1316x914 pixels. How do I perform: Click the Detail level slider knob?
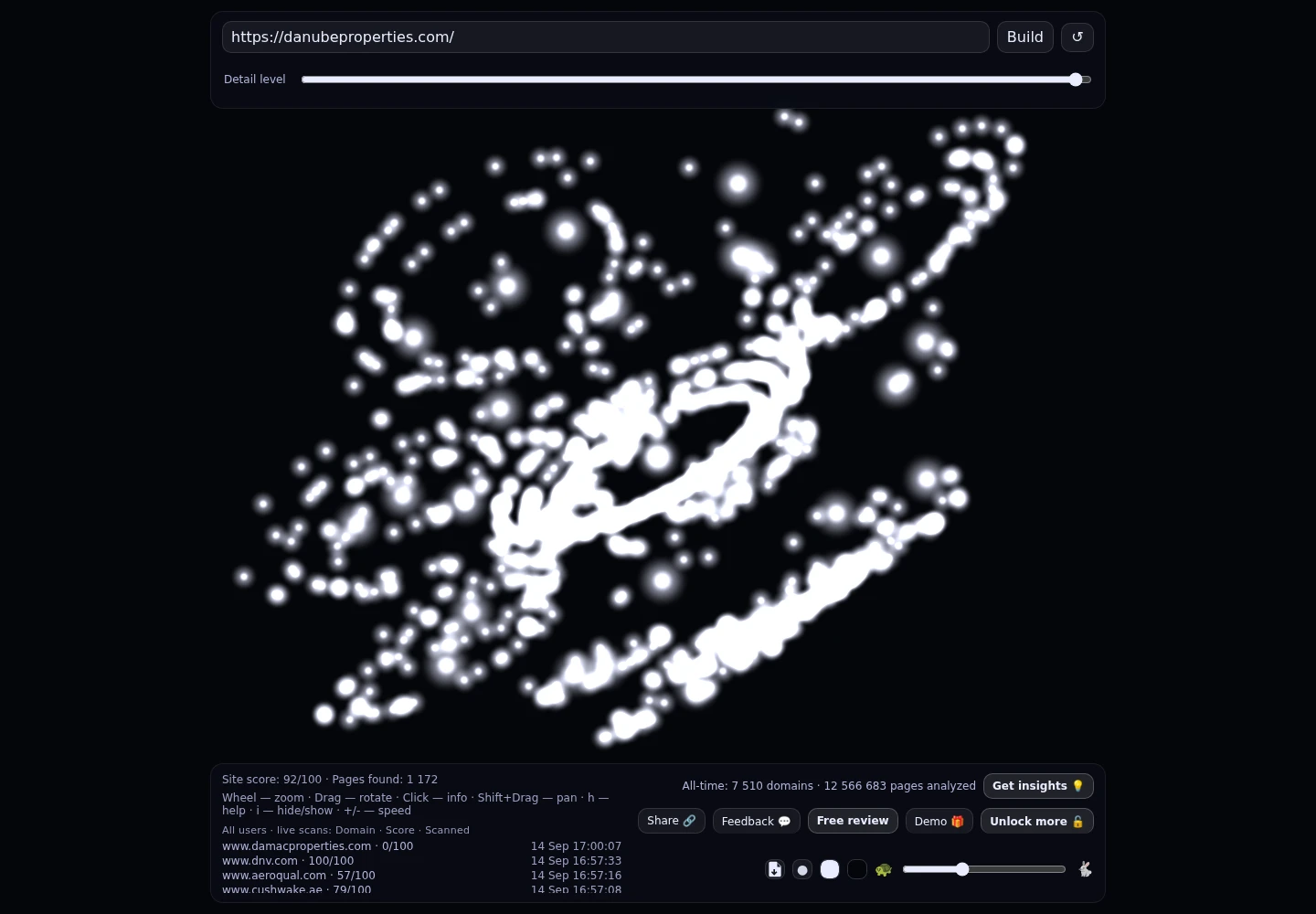1076,80
